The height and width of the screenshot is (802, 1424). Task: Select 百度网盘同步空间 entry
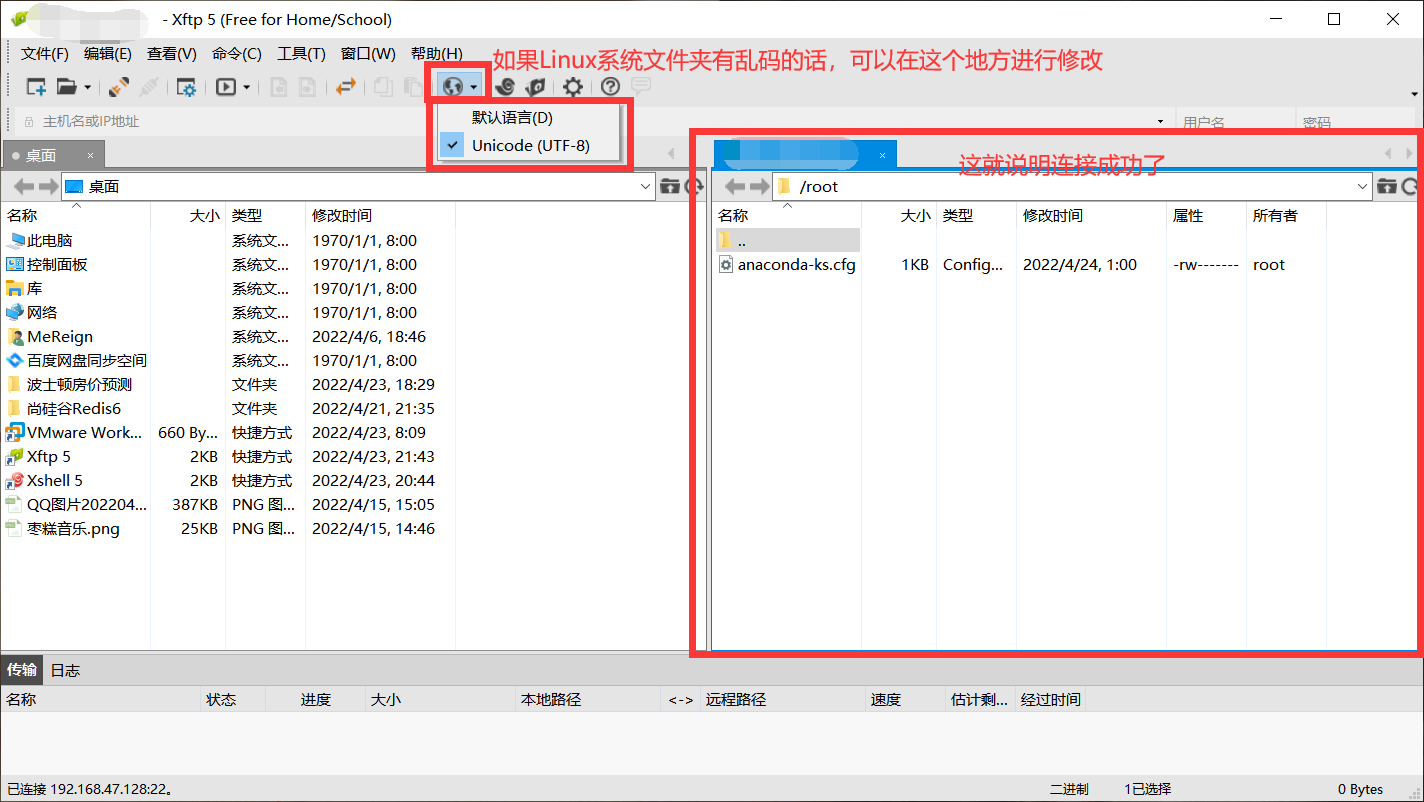coord(87,360)
